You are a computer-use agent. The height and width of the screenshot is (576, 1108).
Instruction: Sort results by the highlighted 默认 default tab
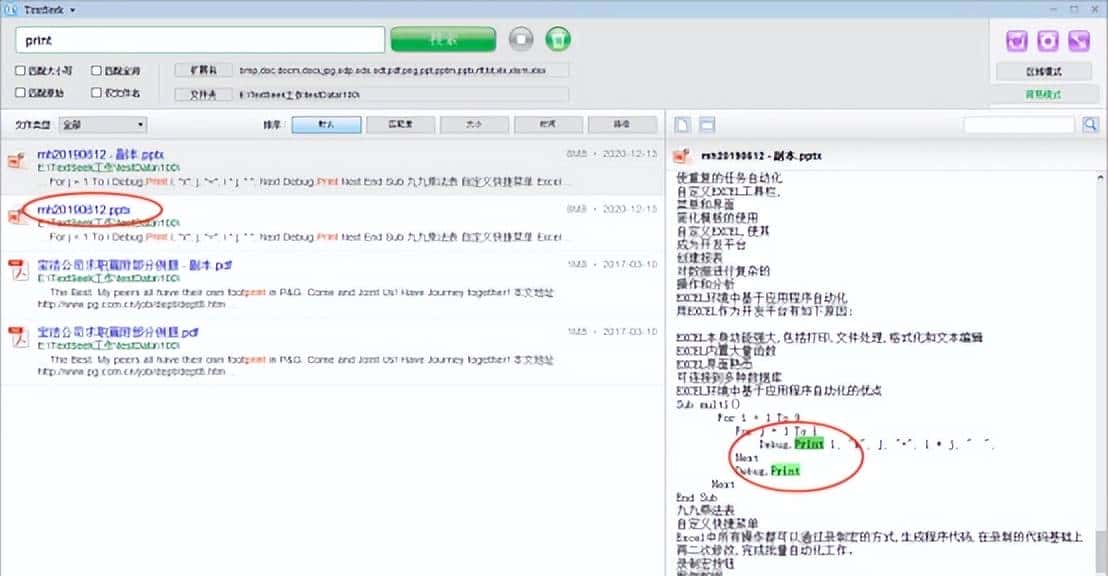click(326, 124)
